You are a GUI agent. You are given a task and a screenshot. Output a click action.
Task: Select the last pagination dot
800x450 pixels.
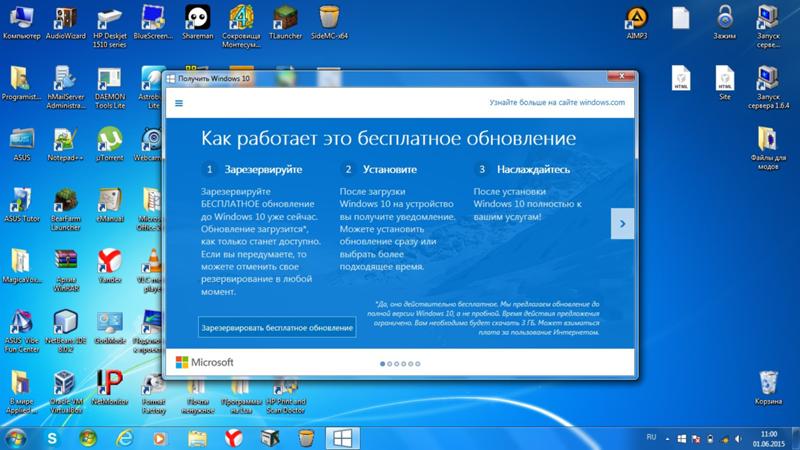(418, 364)
